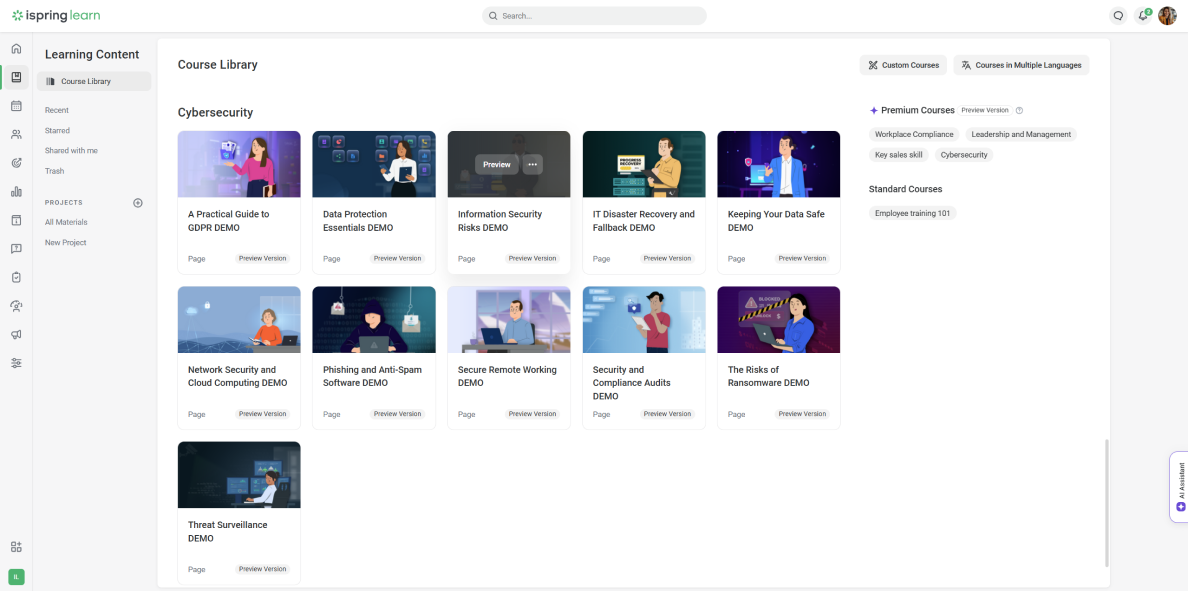Open Courses in Multiple Languages
Image resolution: width=1188 pixels, height=591 pixels.
[1021, 65]
